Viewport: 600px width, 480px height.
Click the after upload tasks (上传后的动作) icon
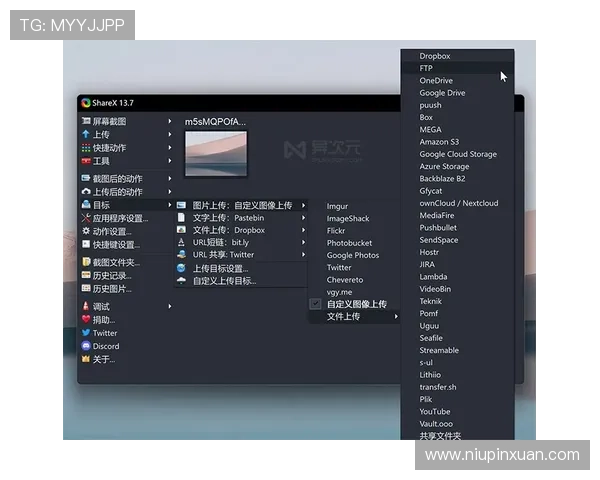[x=86, y=191]
